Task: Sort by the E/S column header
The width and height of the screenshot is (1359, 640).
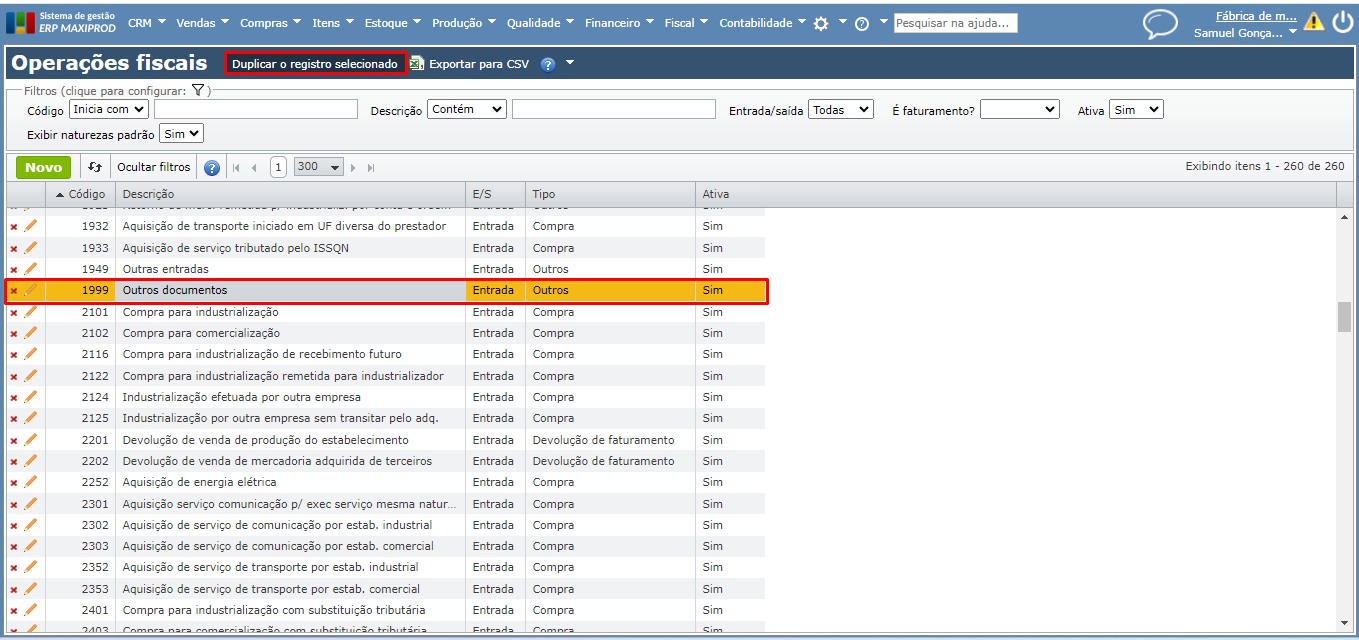Action: (495, 194)
